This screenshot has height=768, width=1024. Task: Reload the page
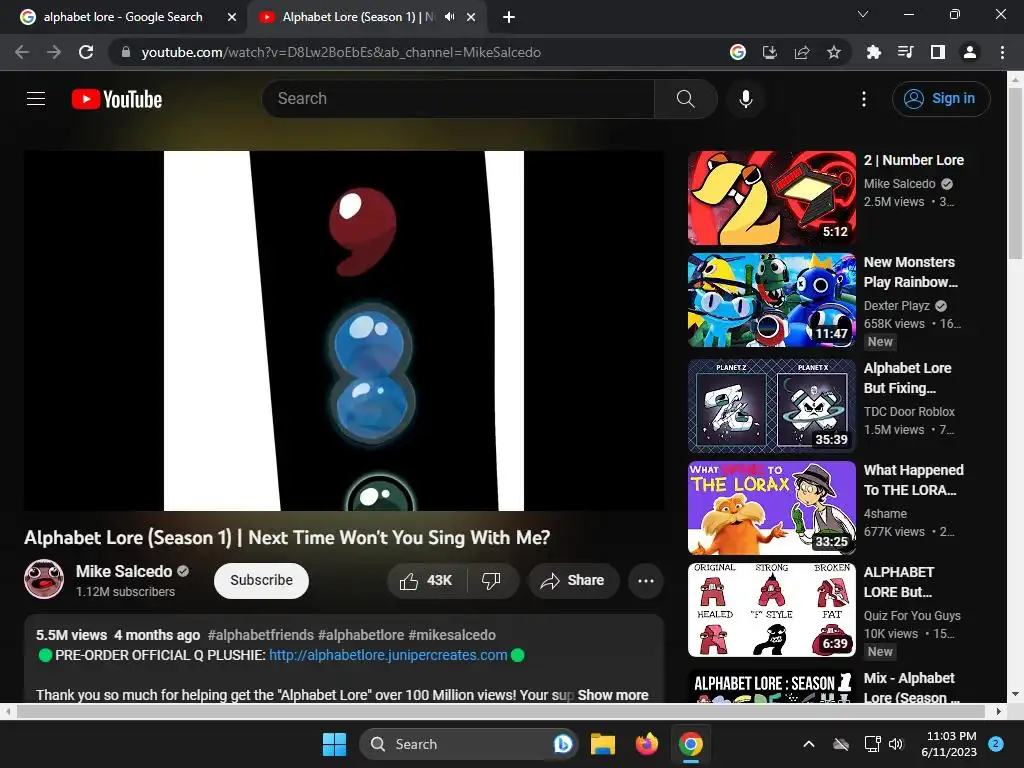[x=86, y=52]
